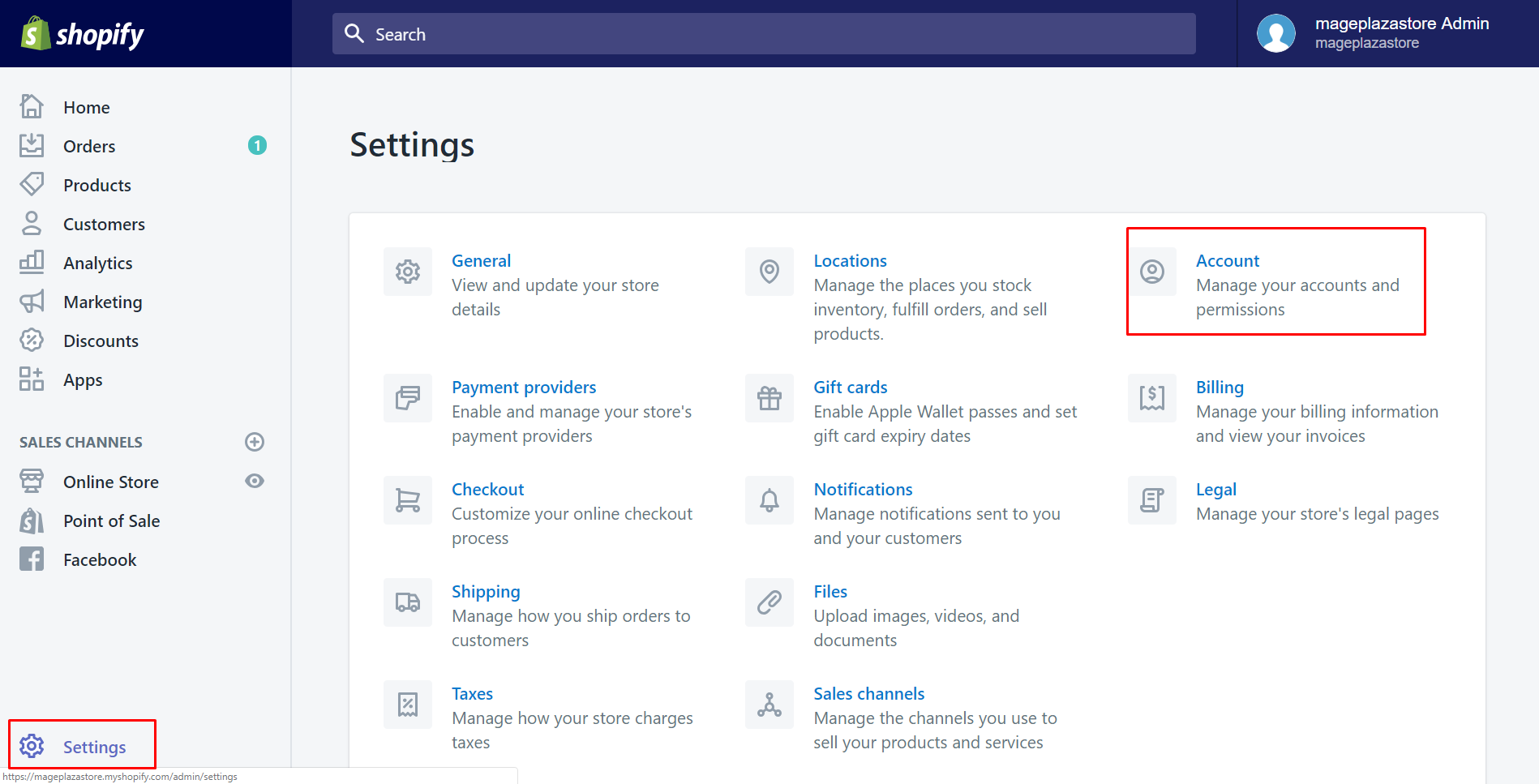
Task: Open Taxes settings link
Action: 472,693
